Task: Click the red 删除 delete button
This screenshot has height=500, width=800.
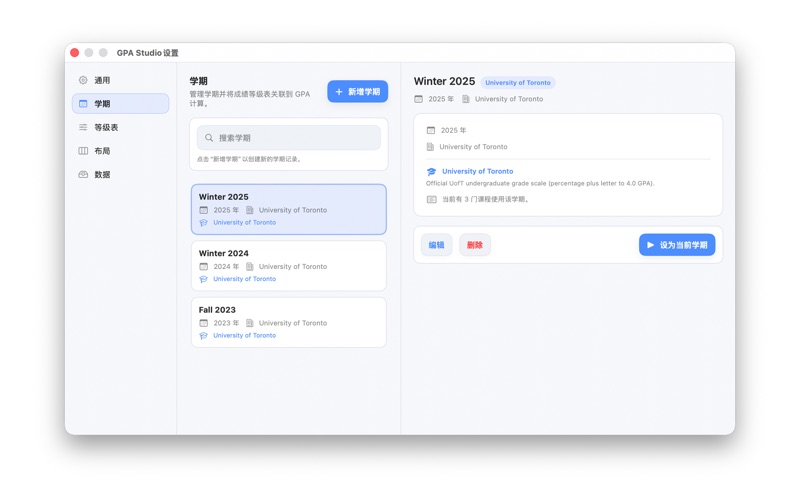Action: coord(474,245)
